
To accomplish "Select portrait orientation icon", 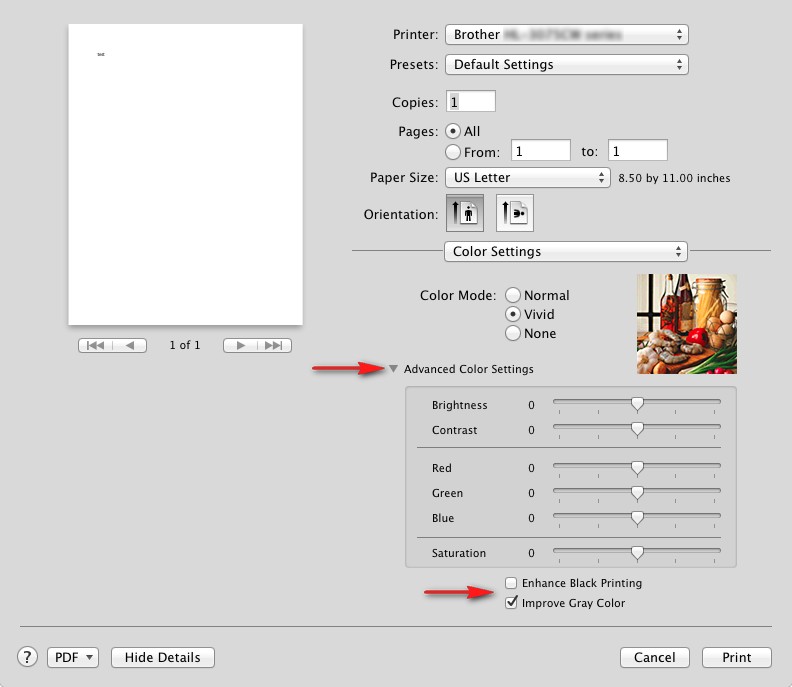I will [x=464, y=213].
